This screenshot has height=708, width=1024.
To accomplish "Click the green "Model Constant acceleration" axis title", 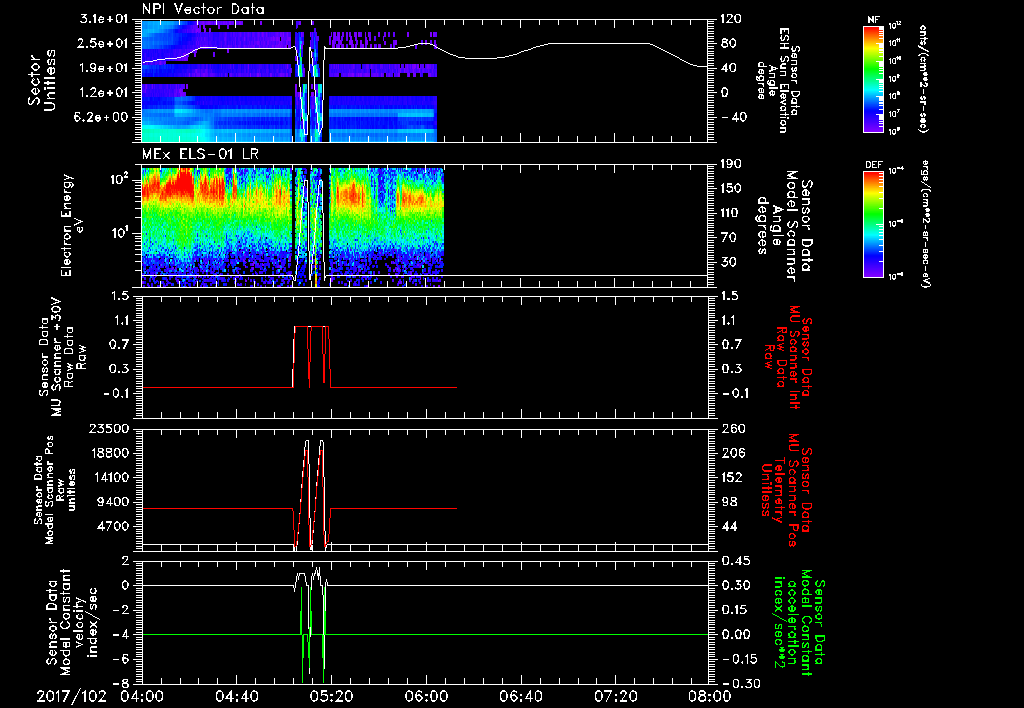I will (798, 624).
